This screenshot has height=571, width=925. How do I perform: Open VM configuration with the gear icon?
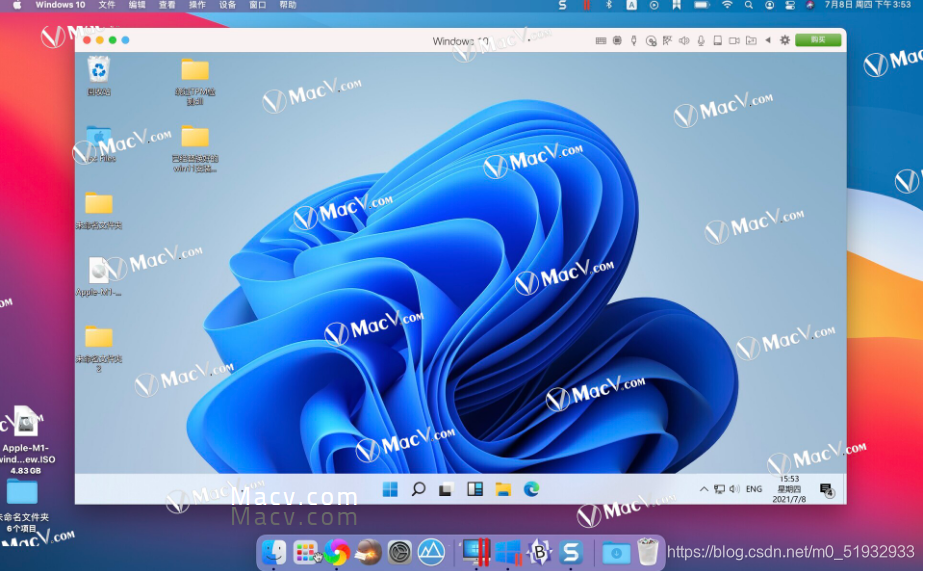pyautogui.click(x=785, y=40)
